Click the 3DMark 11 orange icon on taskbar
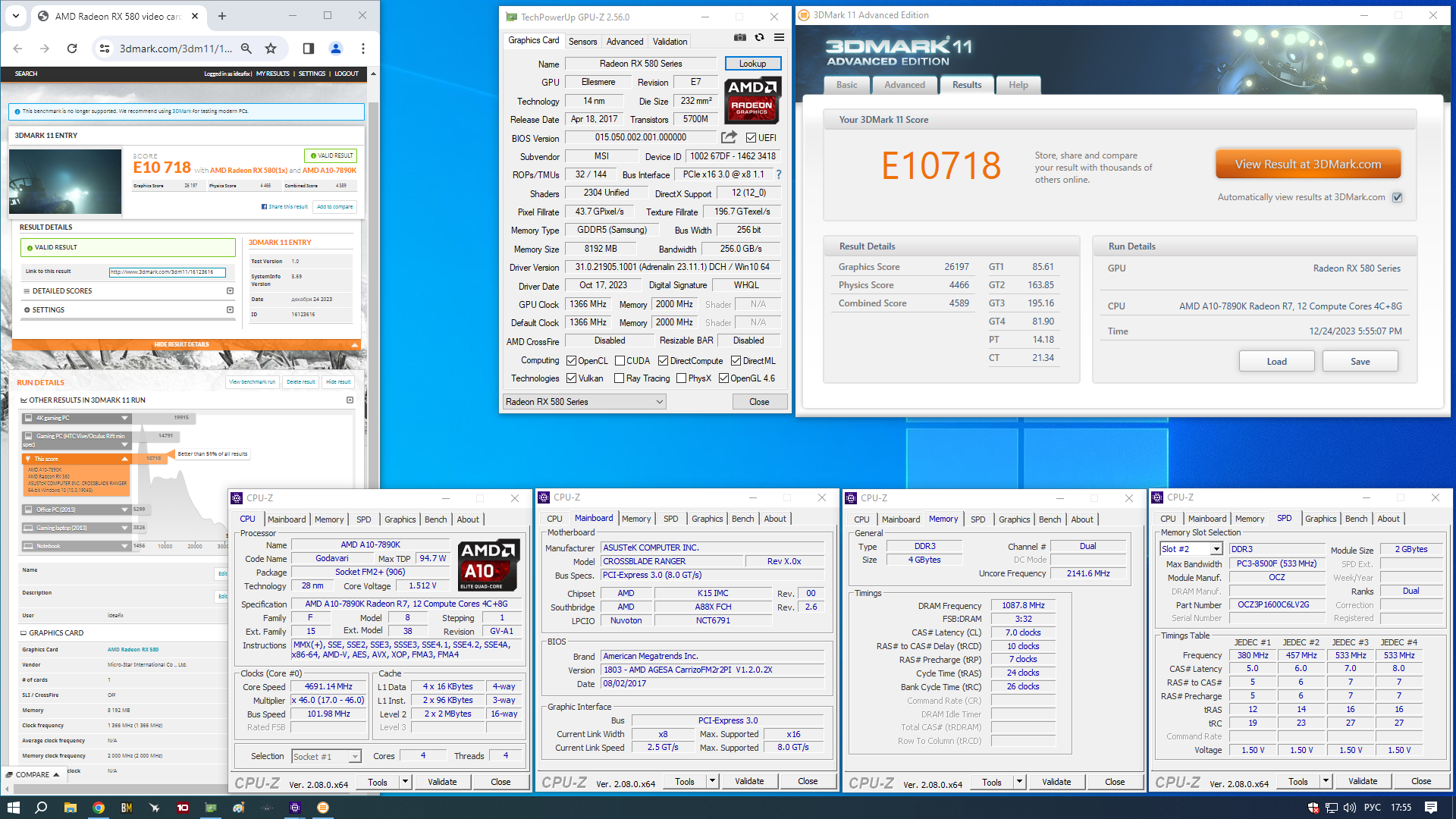1456x819 pixels. [x=323, y=808]
